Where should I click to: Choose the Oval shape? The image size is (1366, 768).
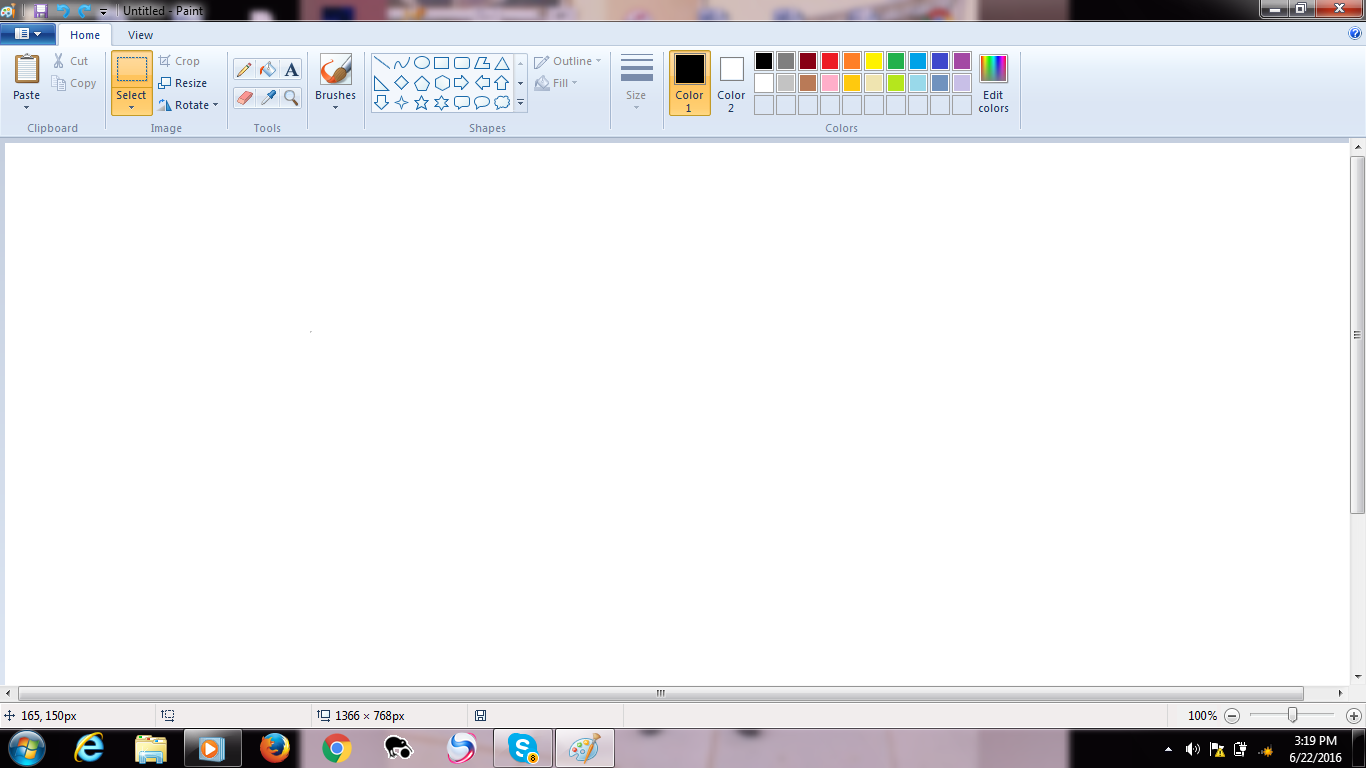pos(421,62)
